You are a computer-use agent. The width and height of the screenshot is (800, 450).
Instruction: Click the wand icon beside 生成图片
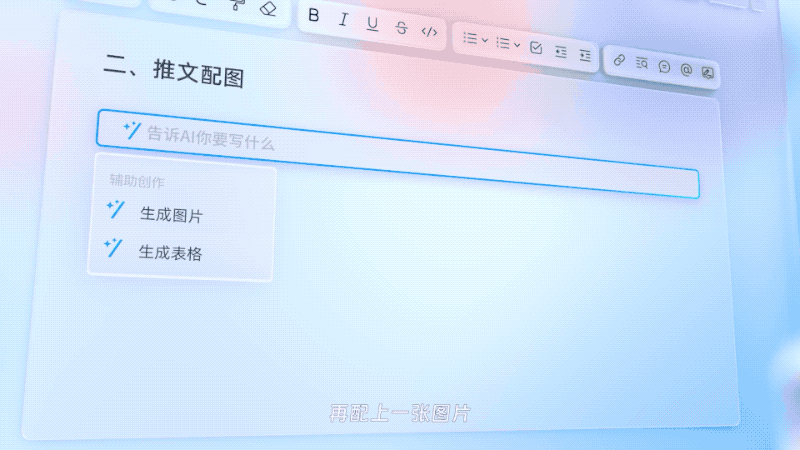[x=115, y=209]
